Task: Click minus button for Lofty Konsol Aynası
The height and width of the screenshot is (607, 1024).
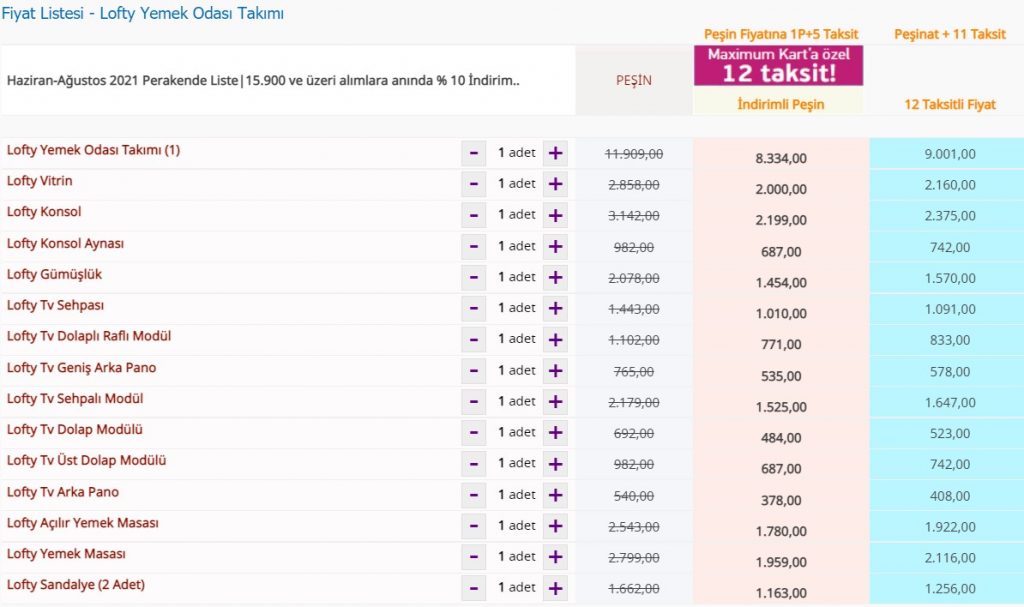Action: click(x=474, y=246)
